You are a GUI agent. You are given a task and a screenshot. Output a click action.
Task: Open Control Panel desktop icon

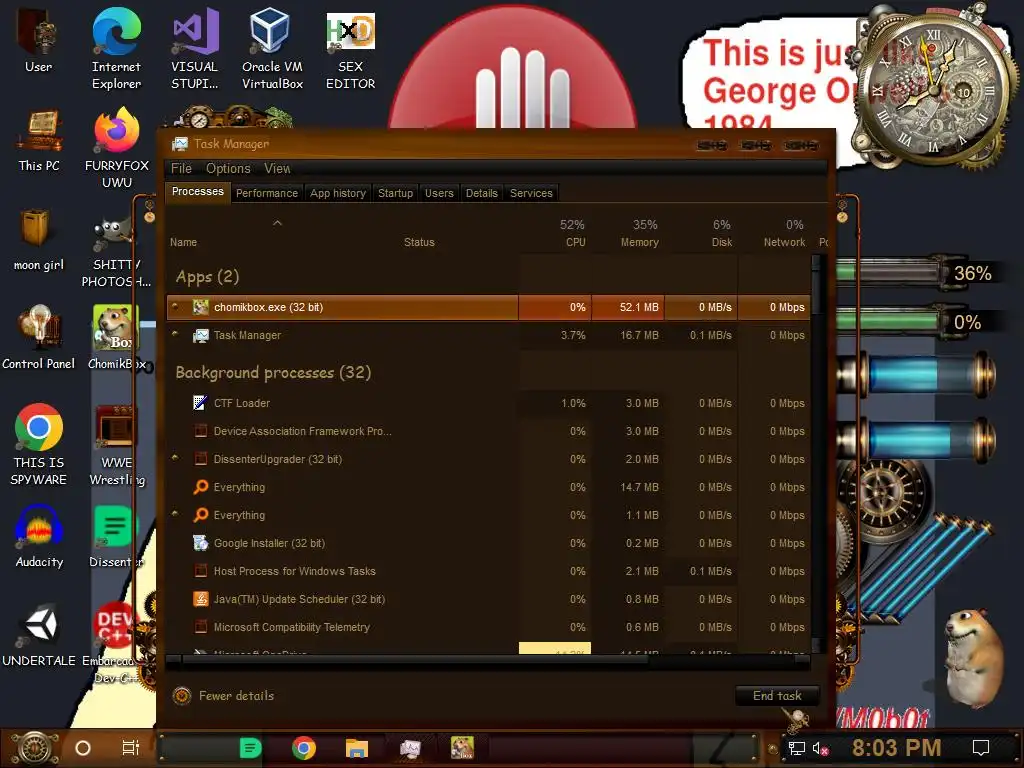(x=39, y=338)
